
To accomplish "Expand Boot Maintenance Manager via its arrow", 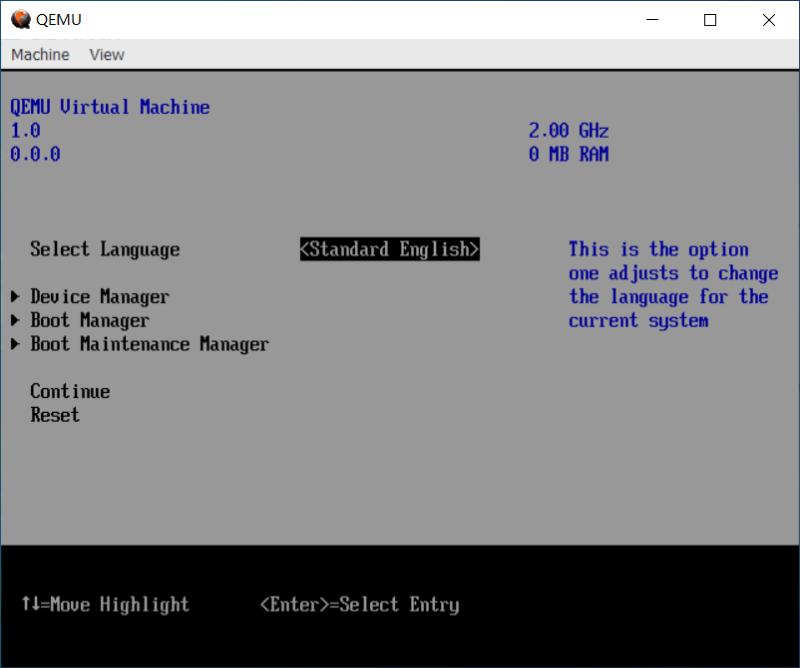I will point(14,344).
